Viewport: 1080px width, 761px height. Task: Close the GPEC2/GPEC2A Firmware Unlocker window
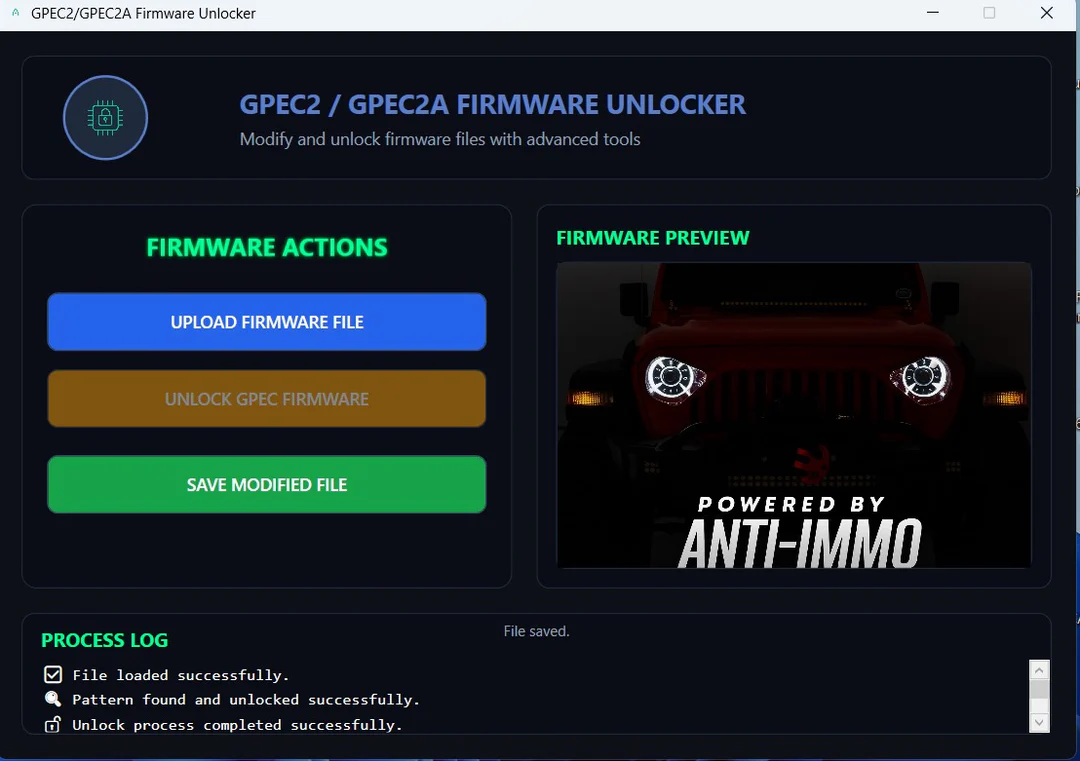click(x=1046, y=13)
